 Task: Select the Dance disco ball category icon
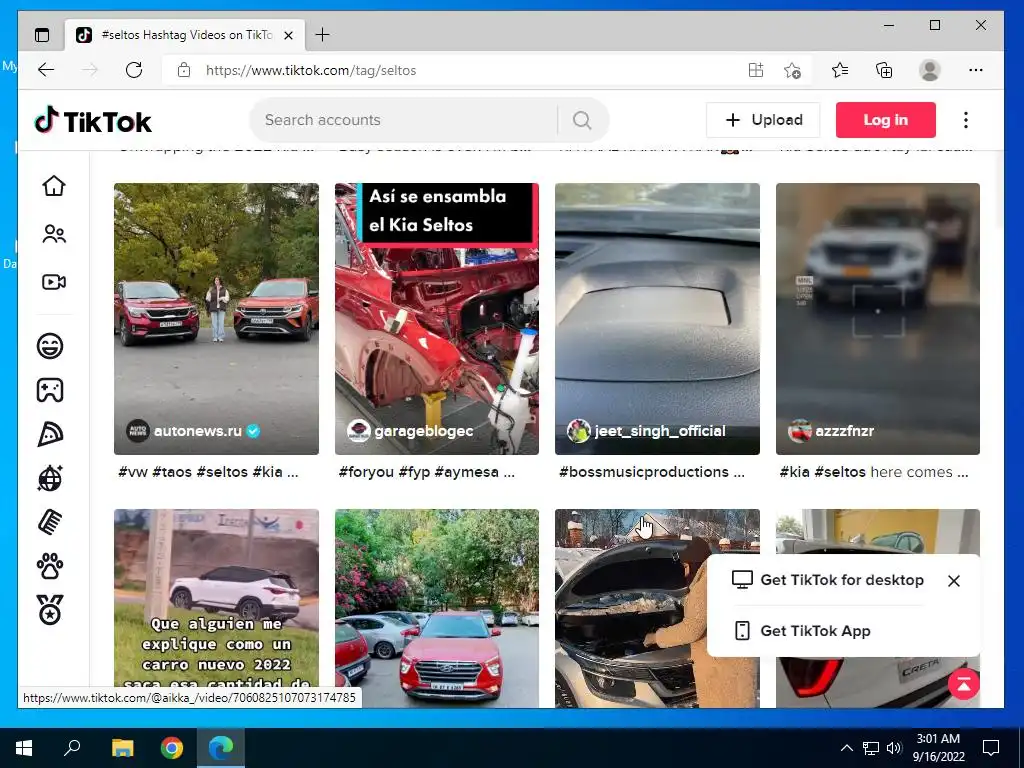pyautogui.click(x=50, y=479)
